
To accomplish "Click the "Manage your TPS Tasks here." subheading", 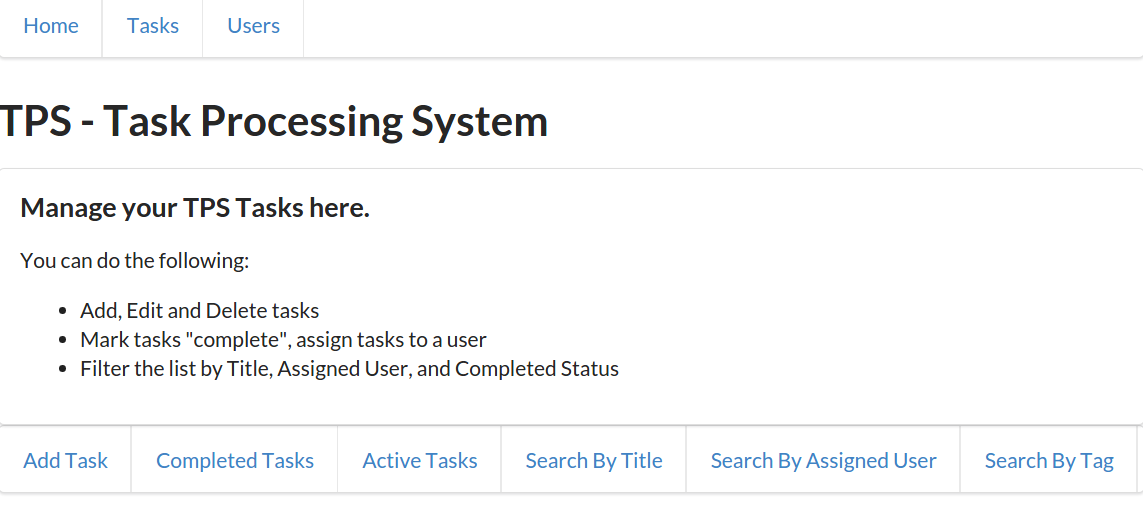I will click(x=195, y=208).
